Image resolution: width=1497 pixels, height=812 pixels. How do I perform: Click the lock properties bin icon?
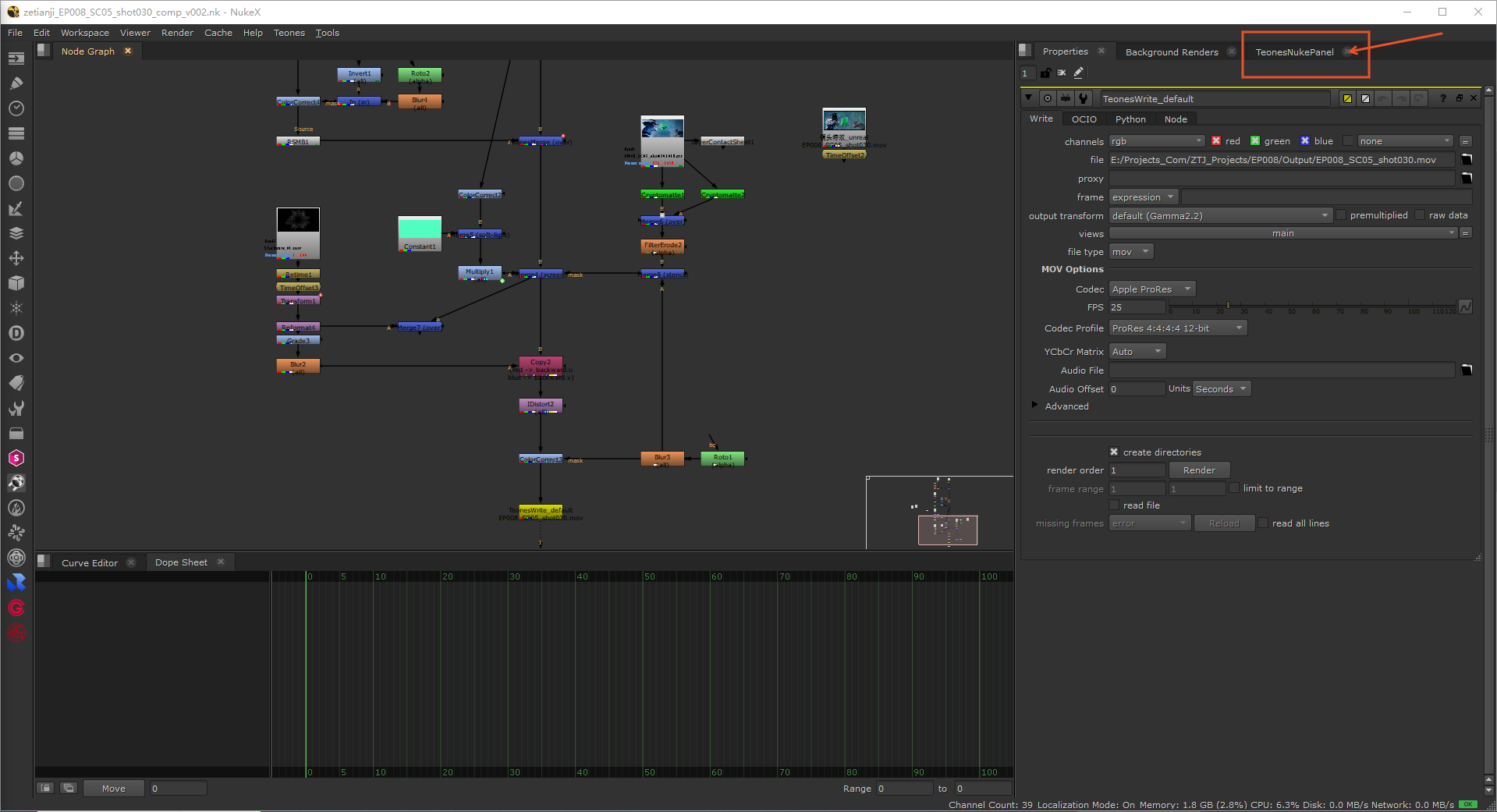pyautogui.click(x=1045, y=73)
